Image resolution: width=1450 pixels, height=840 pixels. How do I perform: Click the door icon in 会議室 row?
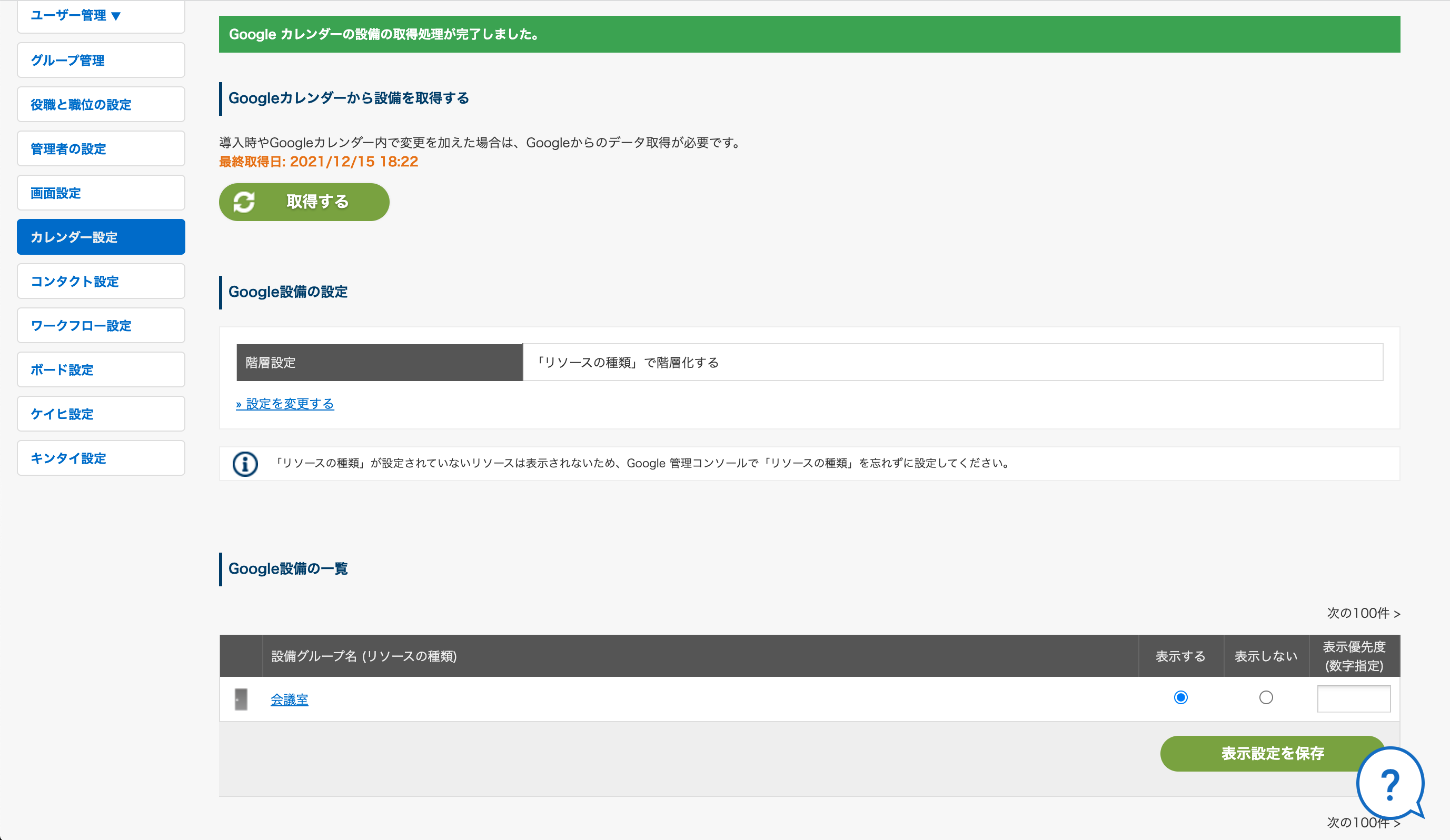241,699
